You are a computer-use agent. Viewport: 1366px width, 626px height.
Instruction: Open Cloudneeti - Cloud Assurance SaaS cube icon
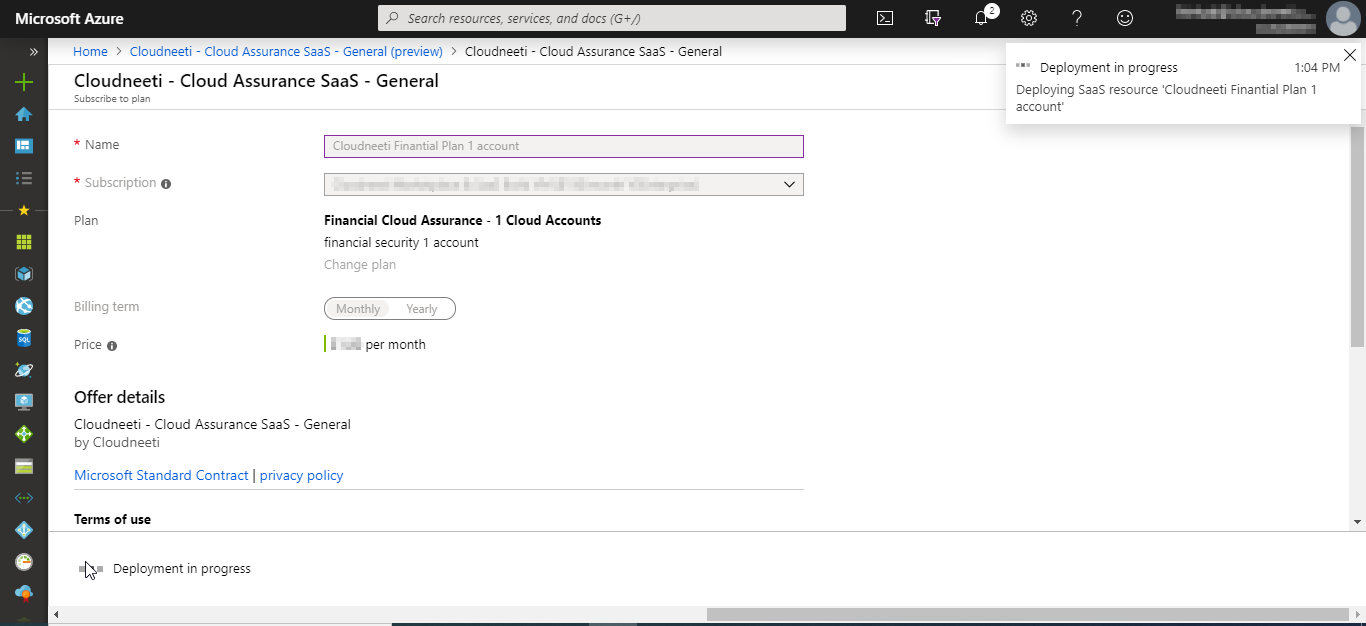coord(23,273)
